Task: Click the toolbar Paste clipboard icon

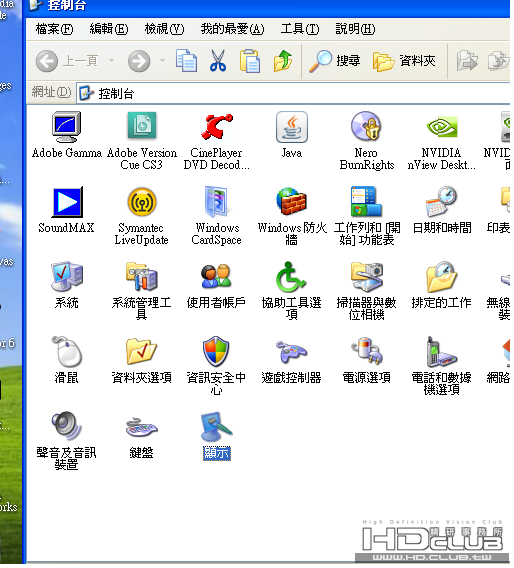Action: (250, 60)
